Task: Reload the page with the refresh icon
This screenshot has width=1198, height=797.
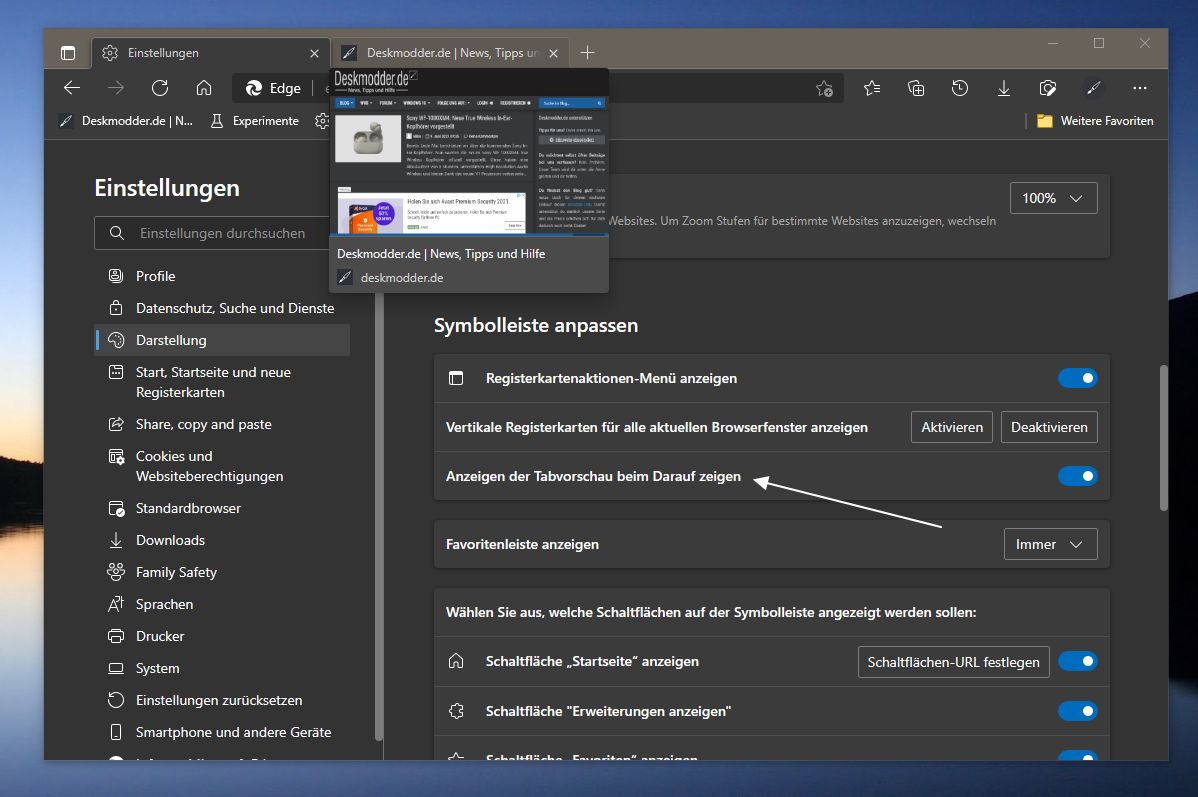Action: pyautogui.click(x=160, y=88)
